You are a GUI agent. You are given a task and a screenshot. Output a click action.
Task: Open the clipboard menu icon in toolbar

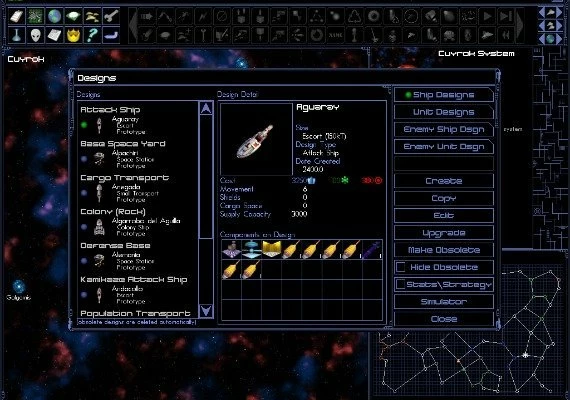(x=17, y=16)
